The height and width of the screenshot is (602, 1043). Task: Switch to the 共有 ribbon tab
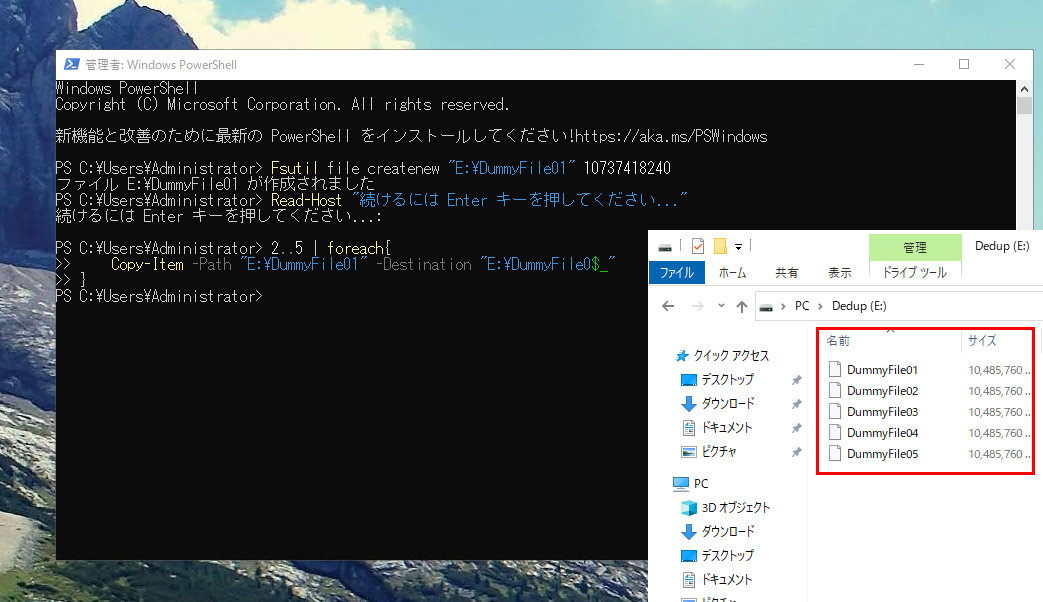(786, 273)
